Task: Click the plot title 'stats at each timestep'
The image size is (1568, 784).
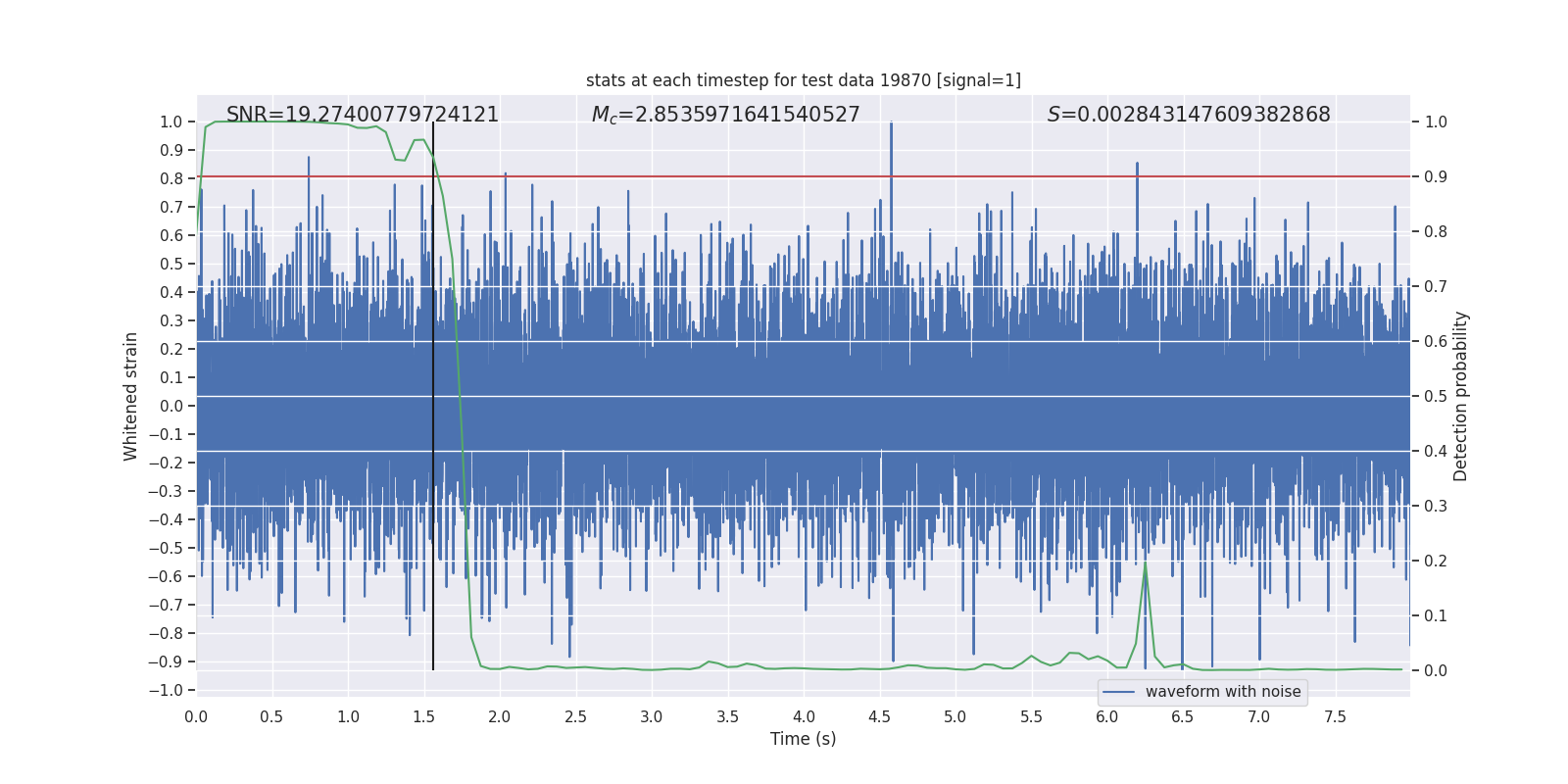Action: [x=804, y=80]
